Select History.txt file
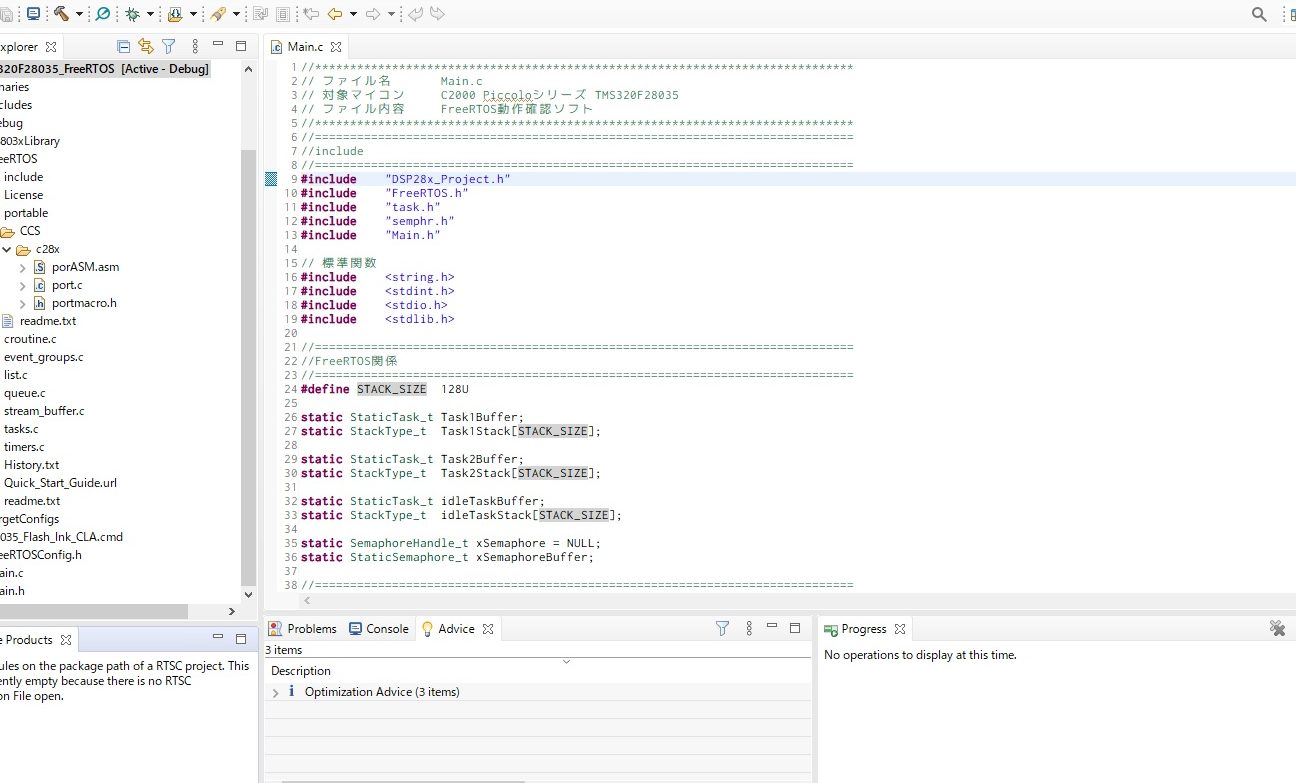1296x783 pixels. 31,465
